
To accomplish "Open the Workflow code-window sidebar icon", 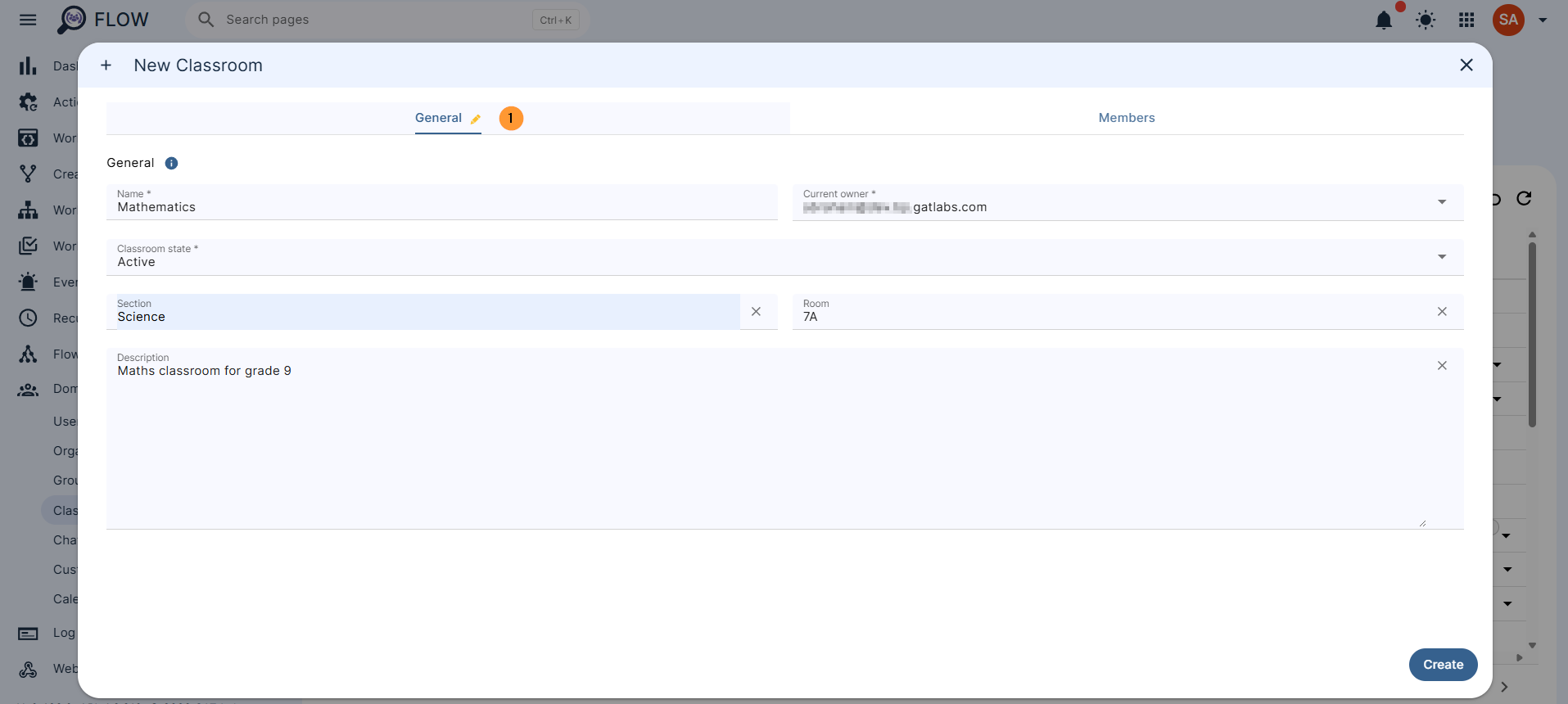I will (x=28, y=138).
